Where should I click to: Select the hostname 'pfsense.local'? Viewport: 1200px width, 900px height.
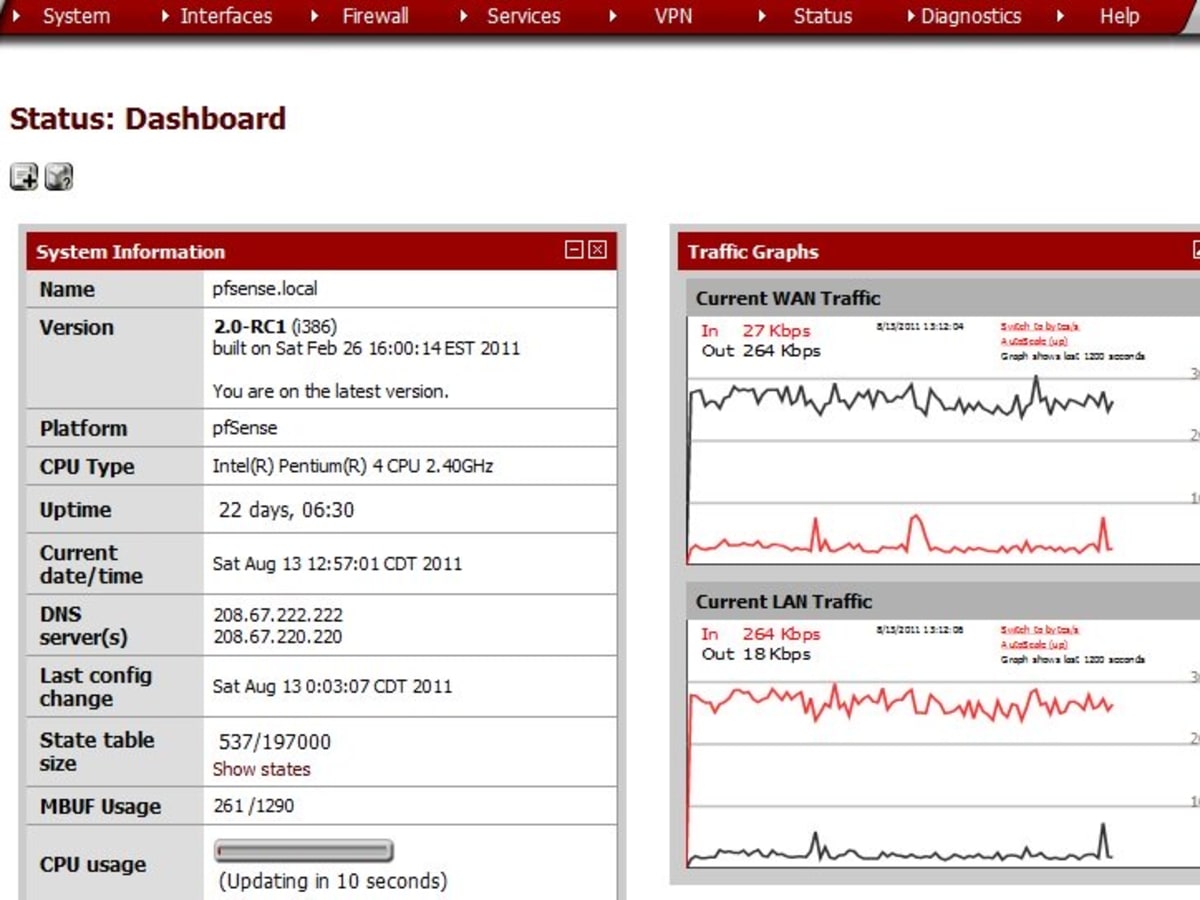(x=265, y=289)
